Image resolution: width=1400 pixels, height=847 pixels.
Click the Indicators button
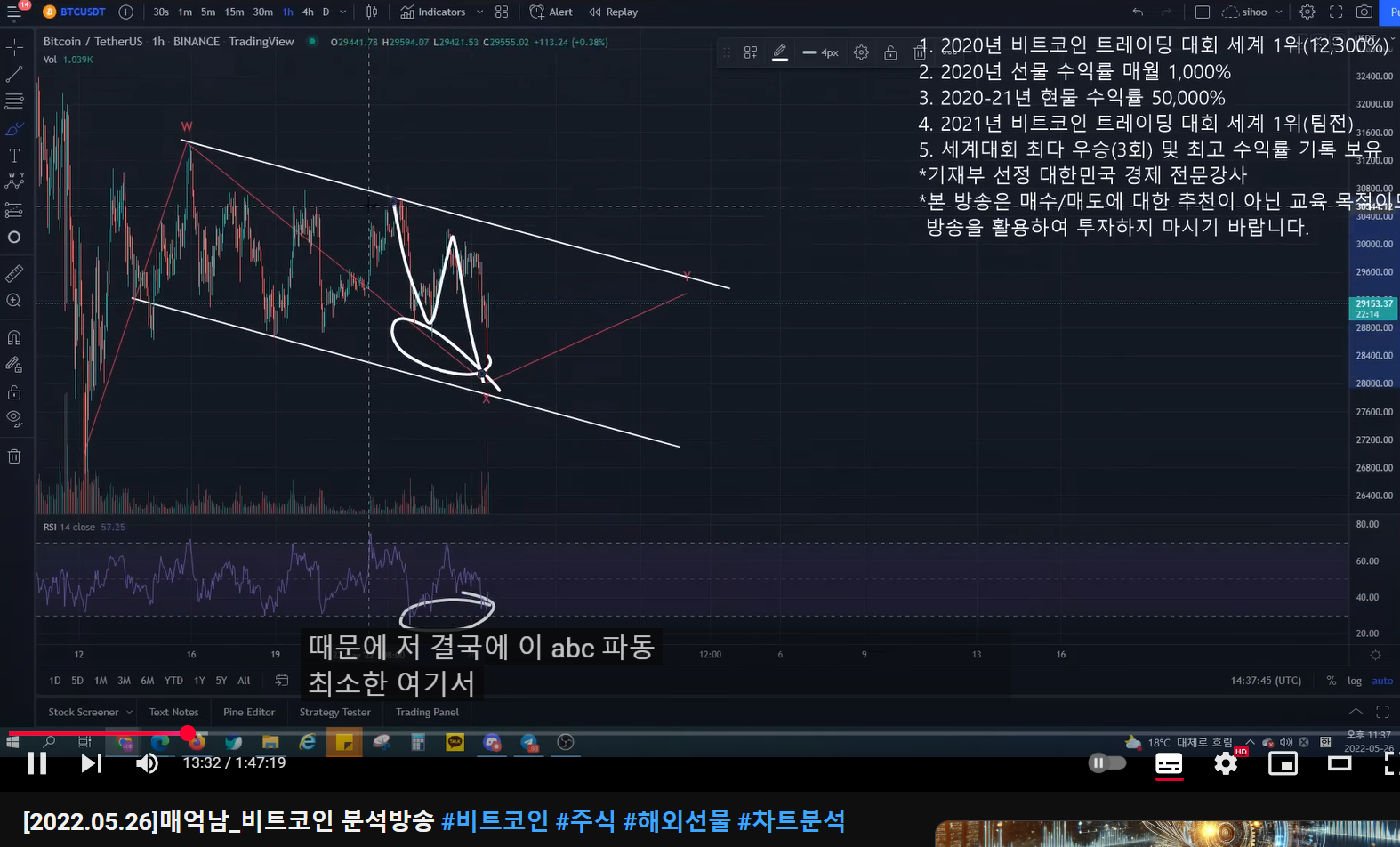pyautogui.click(x=433, y=12)
